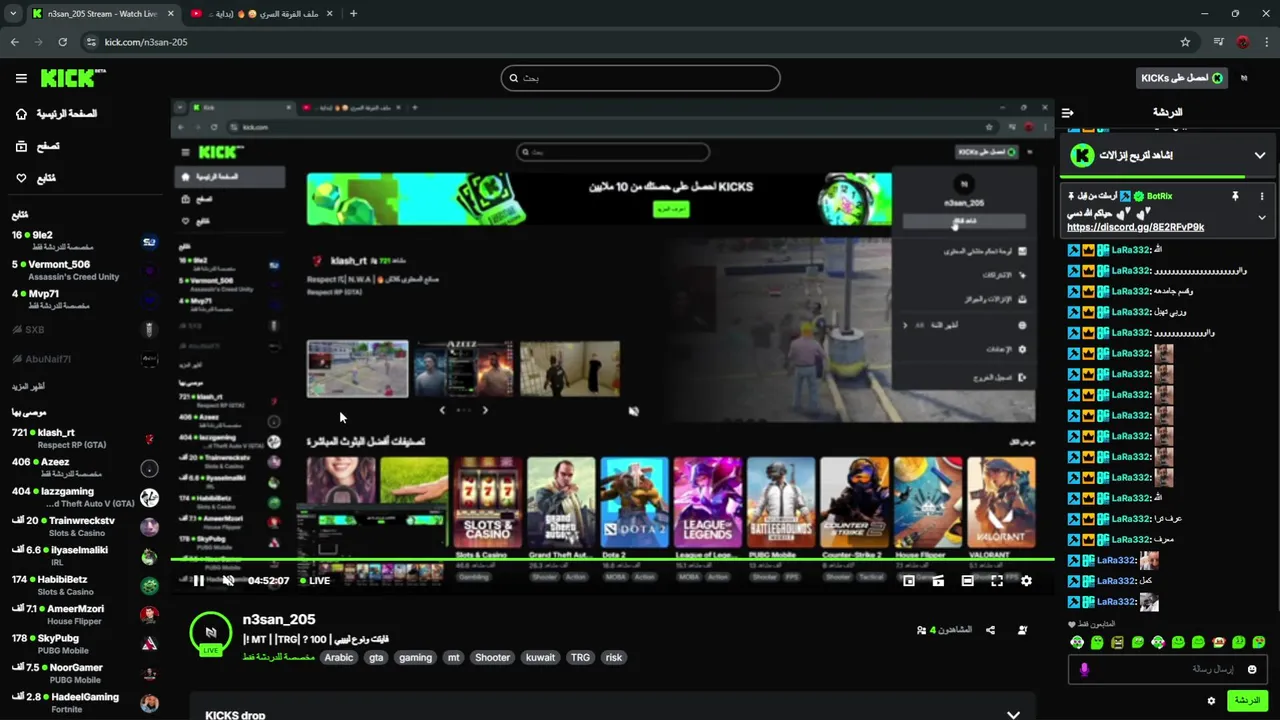Focus the Kick search field
The width and height of the screenshot is (1280, 720).
[640, 78]
